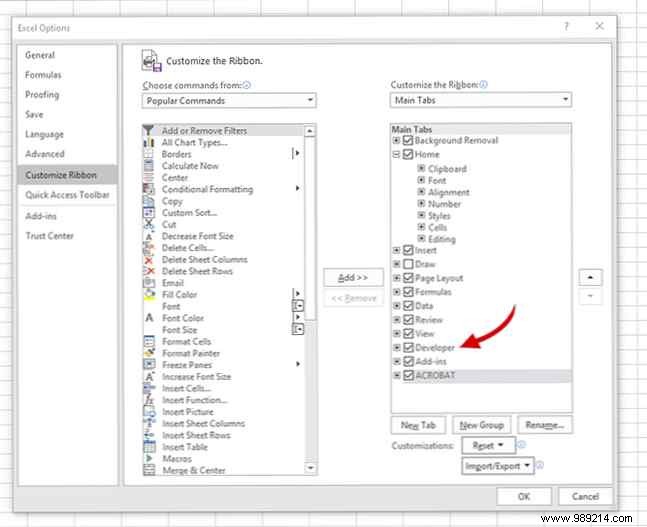Image resolution: width=647 pixels, height=527 pixels.
Task: Click the Copy command icon
Action: coord(148,201)
